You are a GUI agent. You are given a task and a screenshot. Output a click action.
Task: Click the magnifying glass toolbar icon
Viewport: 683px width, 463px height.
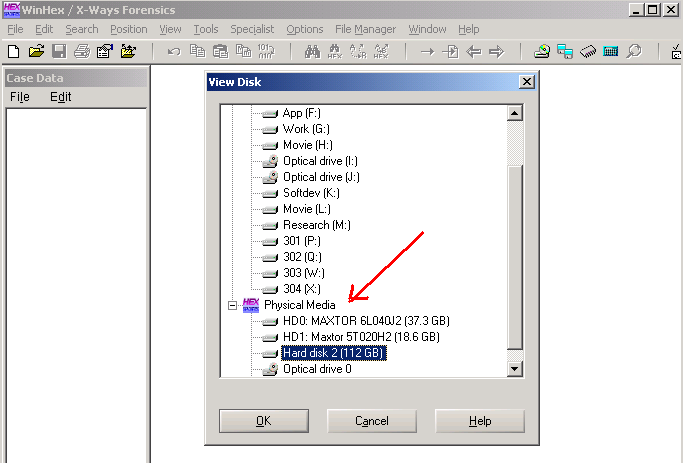633,51
